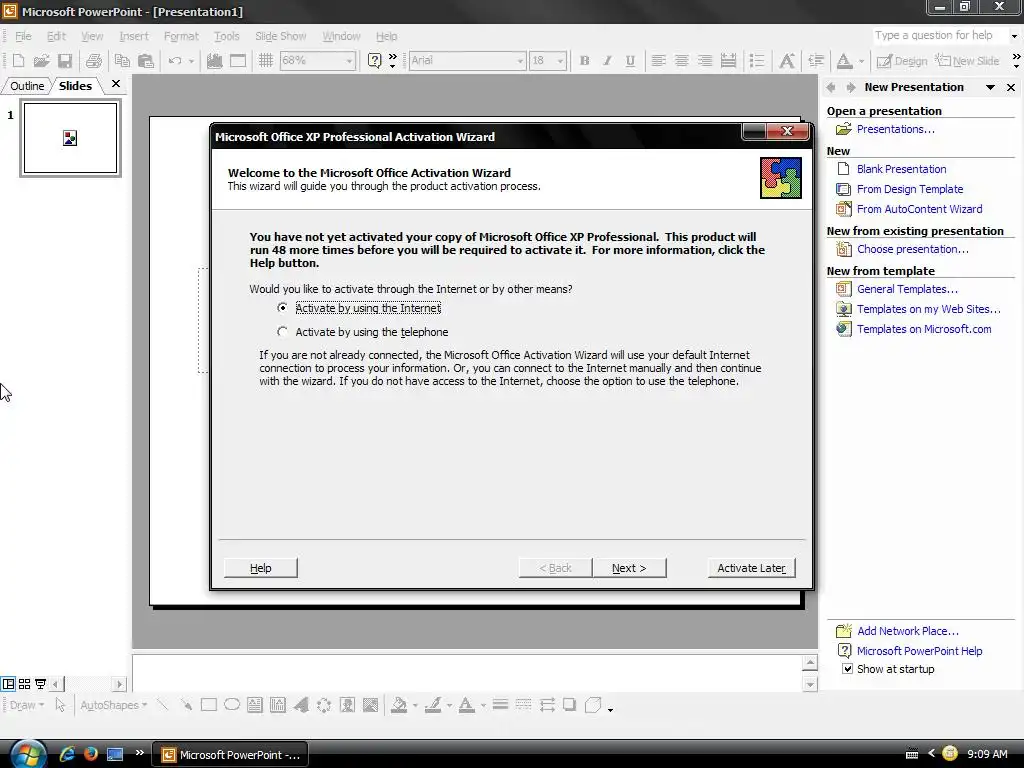Click From AutoContent Wizard link

click(920, 209)
